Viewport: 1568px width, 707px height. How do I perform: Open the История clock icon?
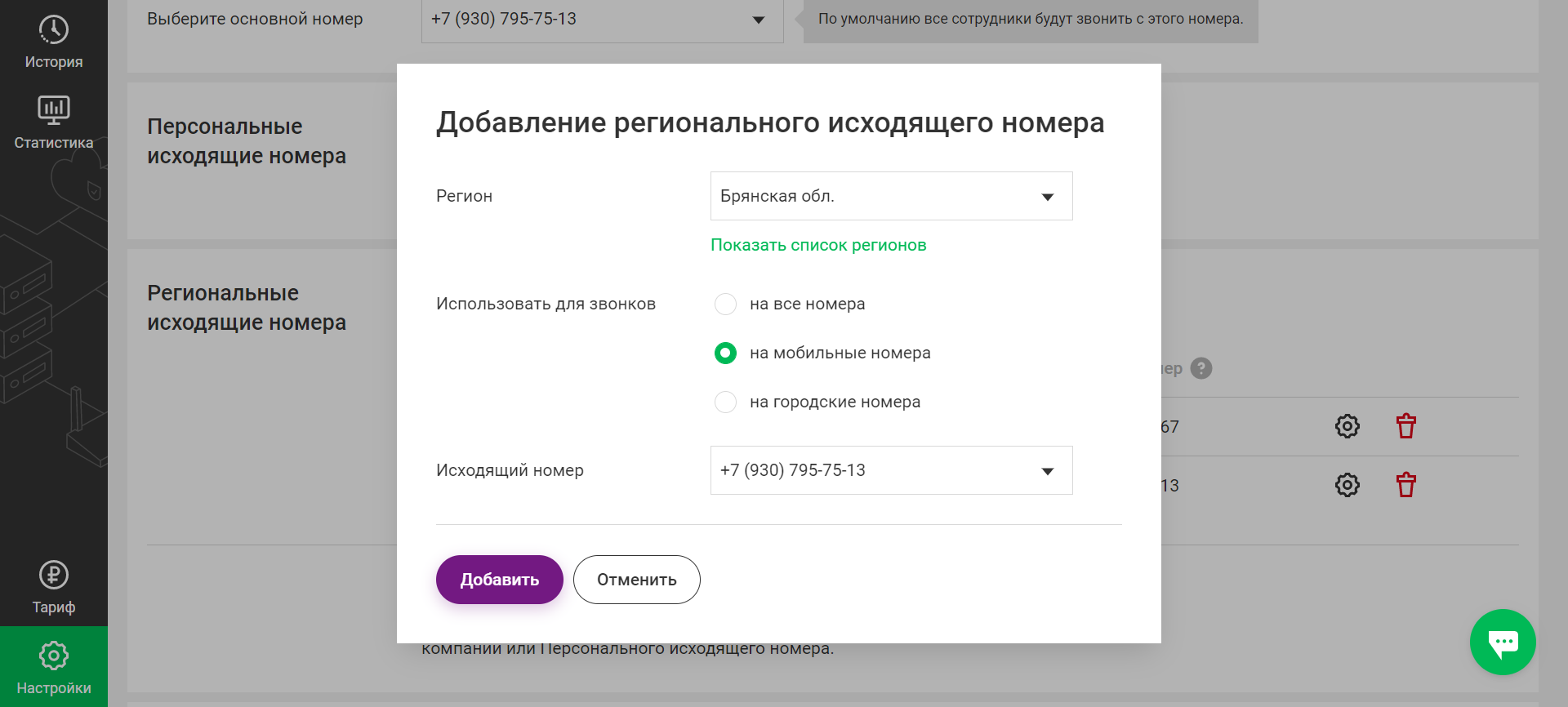click(x=54, y=29)
